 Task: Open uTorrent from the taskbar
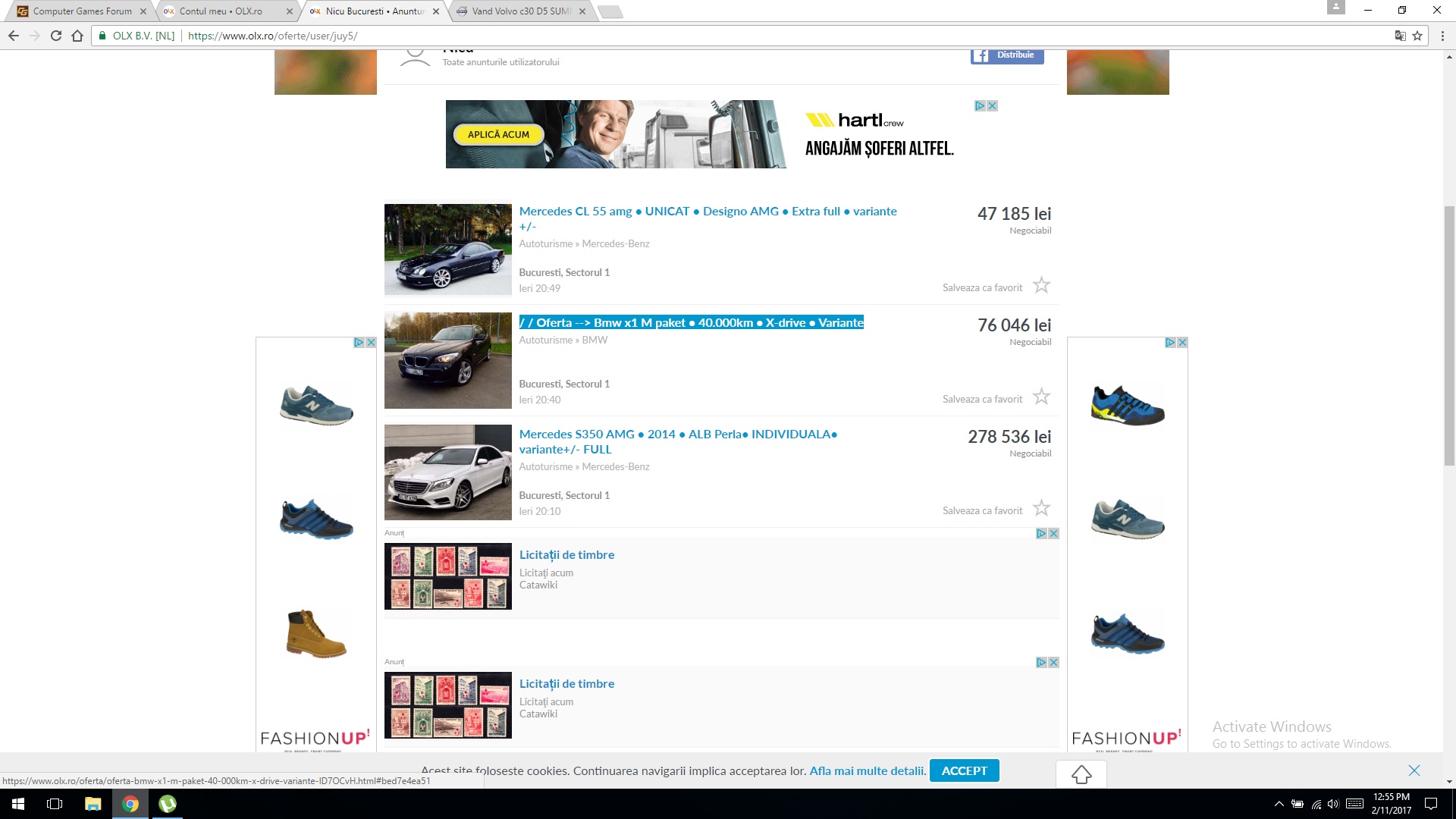click(167, 804)
